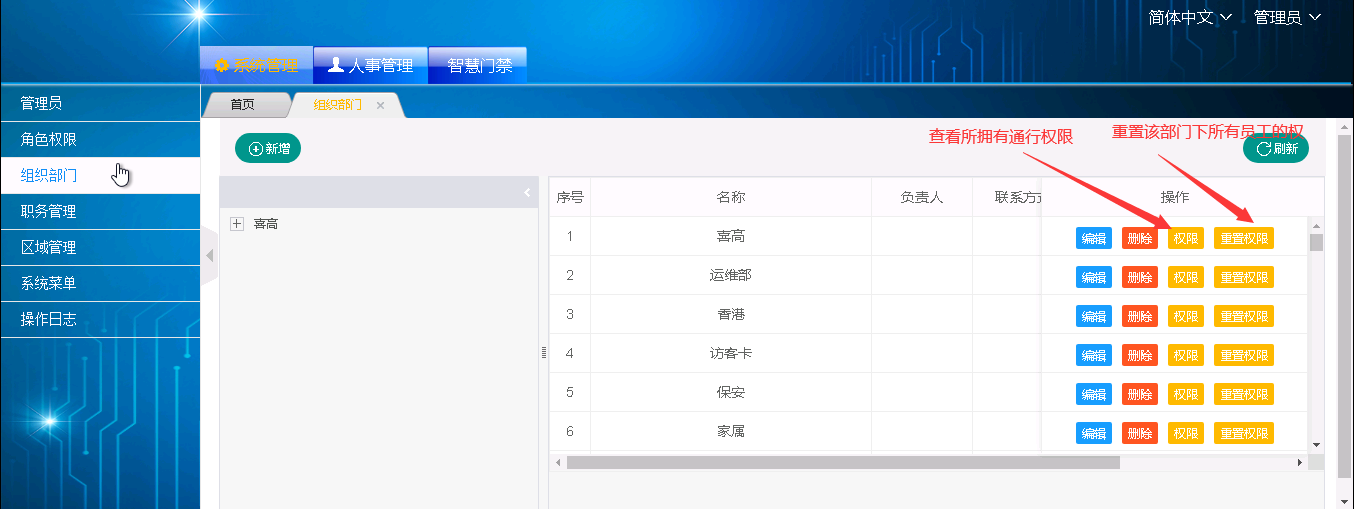Viewport: 1354px width, 509px height.
Task: Select 喜高 in the department tree
Action: tap(266, 224)
